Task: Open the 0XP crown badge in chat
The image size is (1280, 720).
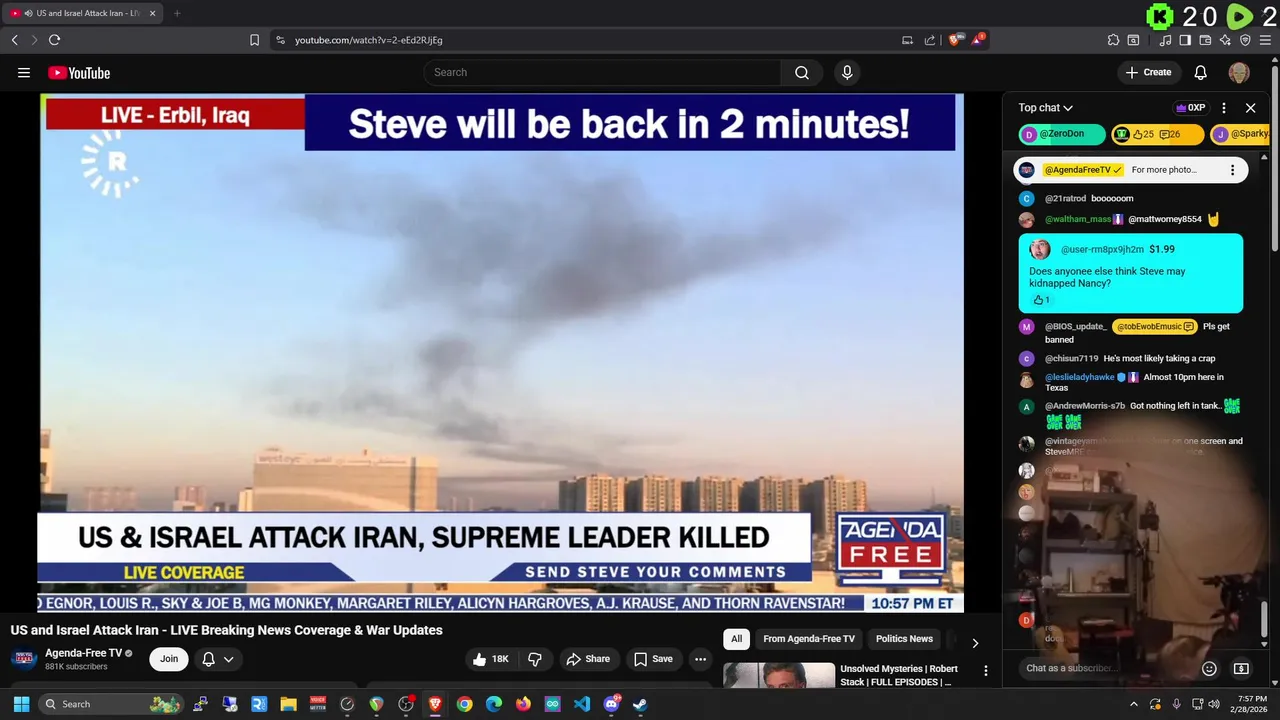Action: 1190,108
